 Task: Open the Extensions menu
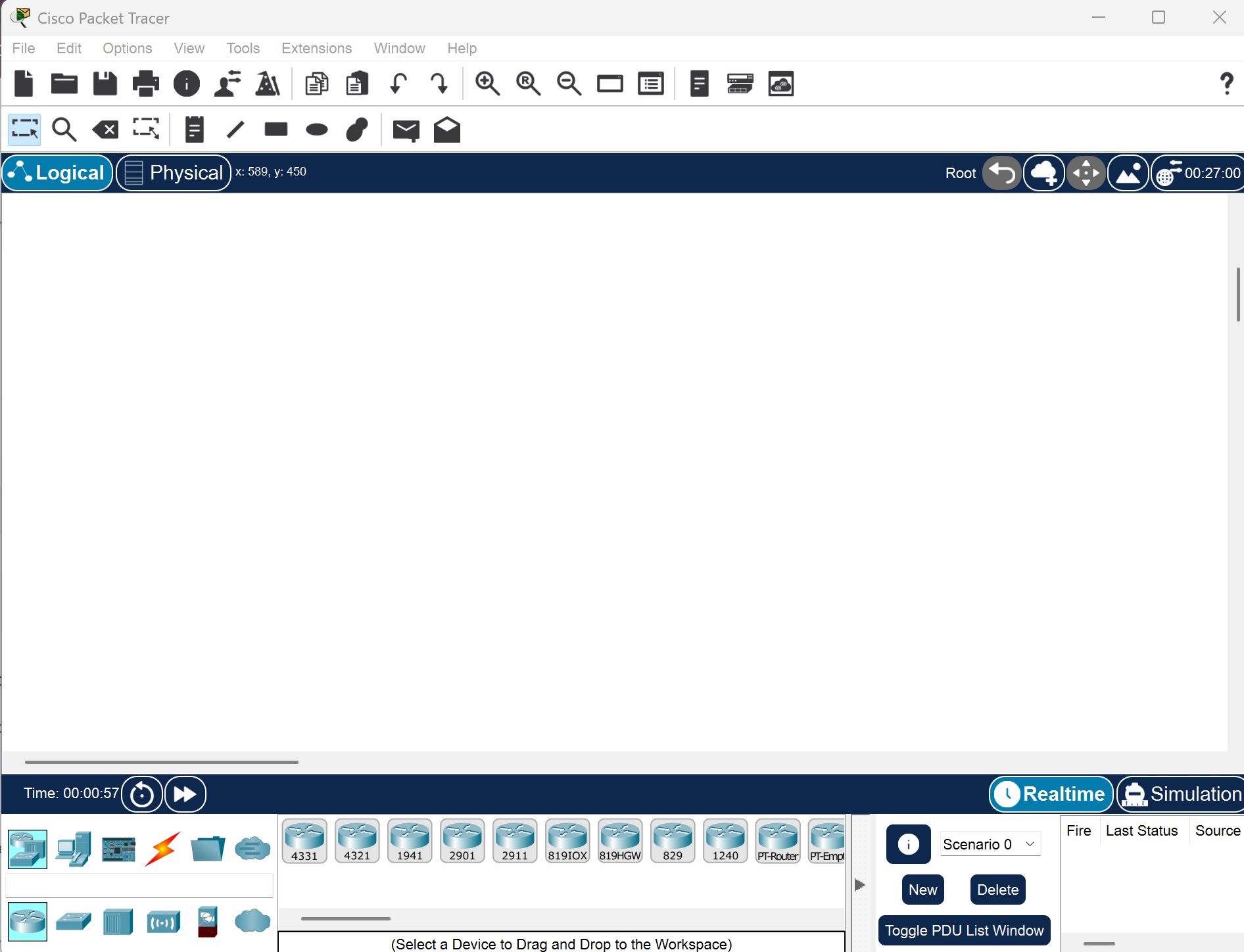click(317, 48)
